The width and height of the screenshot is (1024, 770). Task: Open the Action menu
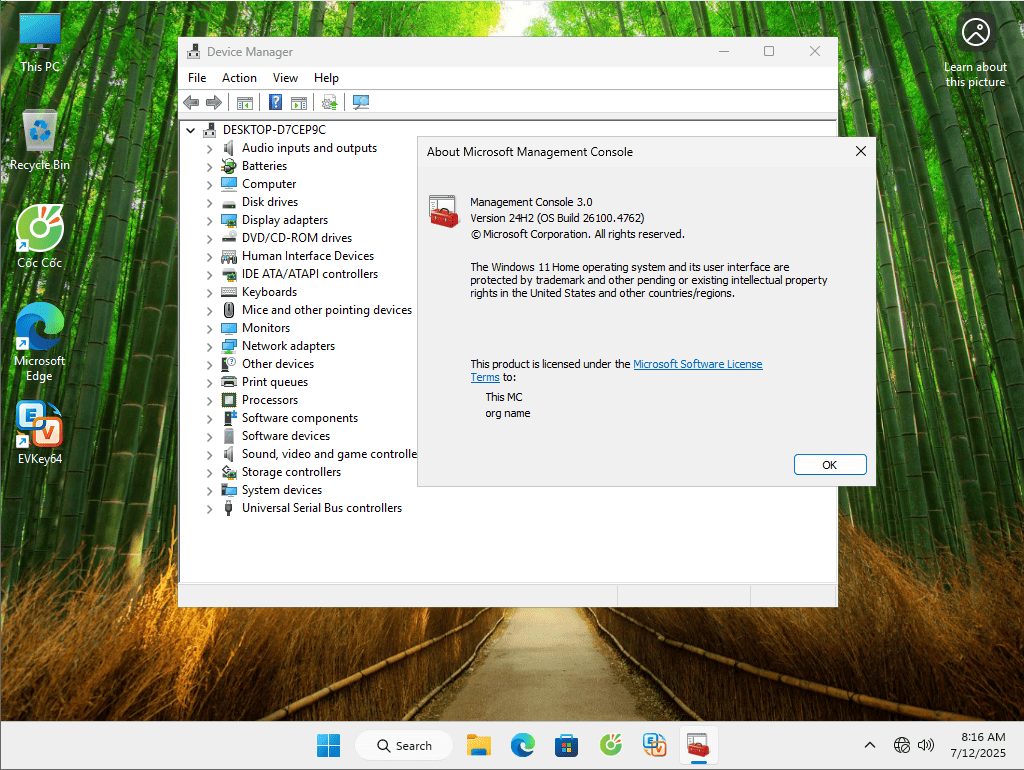[239, 78]
